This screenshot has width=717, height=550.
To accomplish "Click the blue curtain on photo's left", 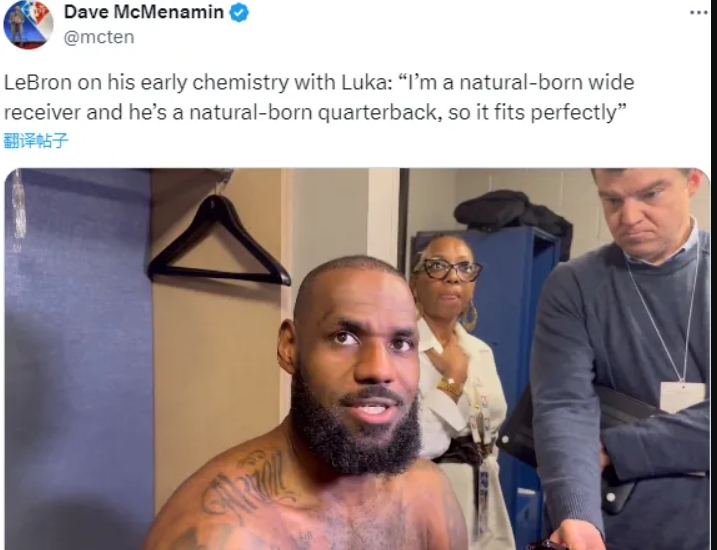I will coord(79,359).
